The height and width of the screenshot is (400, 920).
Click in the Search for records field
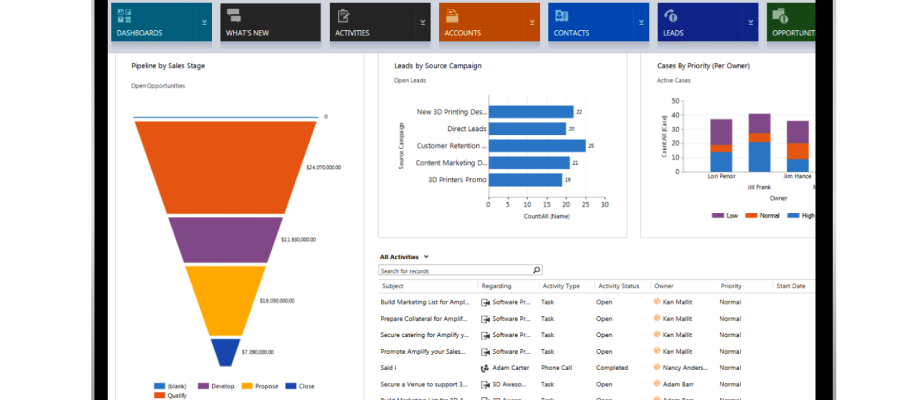coord(455,270)
